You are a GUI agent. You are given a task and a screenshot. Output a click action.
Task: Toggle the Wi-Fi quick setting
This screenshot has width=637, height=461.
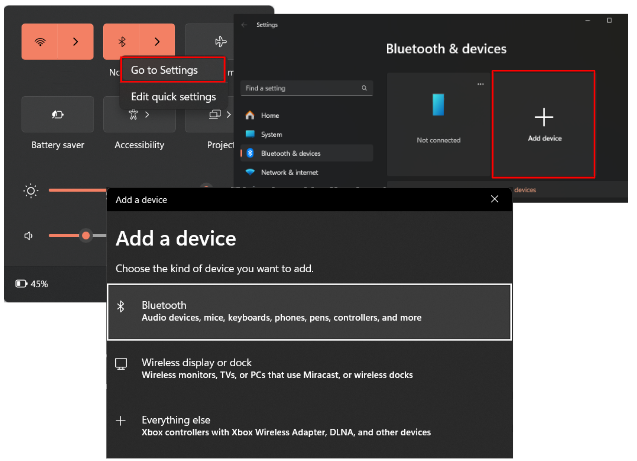point(40,41)
